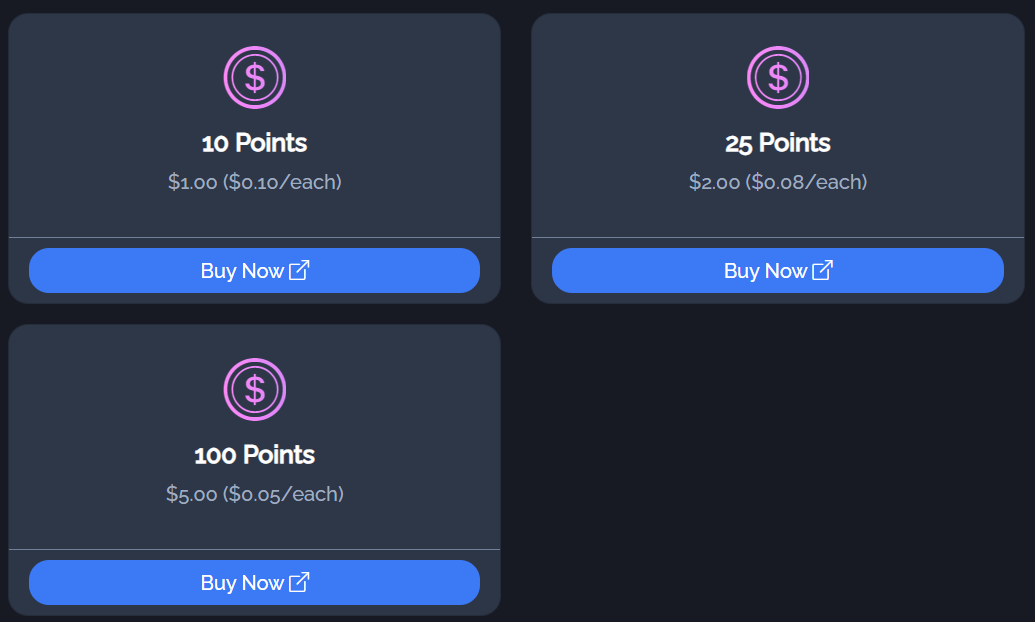Select the 100 Points heading

click(254, 455)
